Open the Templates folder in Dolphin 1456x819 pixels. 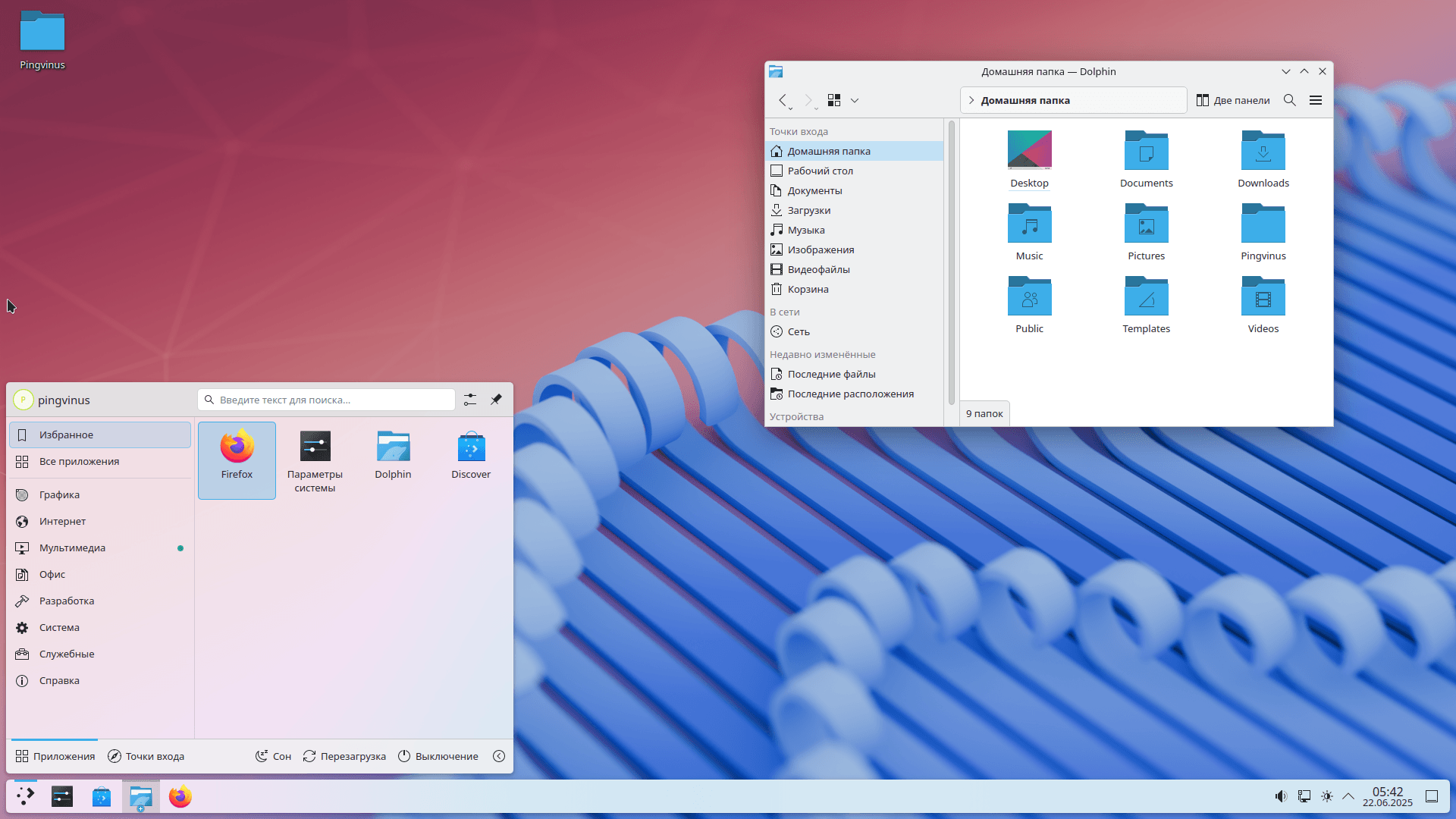[1146, 305]
